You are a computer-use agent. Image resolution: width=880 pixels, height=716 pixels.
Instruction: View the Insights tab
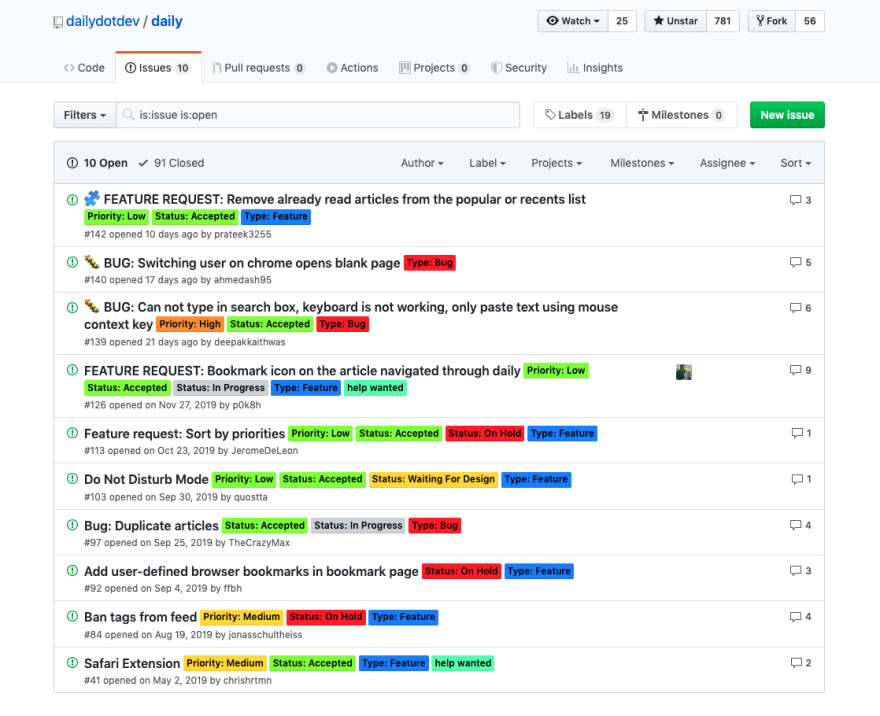coord(595,68)
